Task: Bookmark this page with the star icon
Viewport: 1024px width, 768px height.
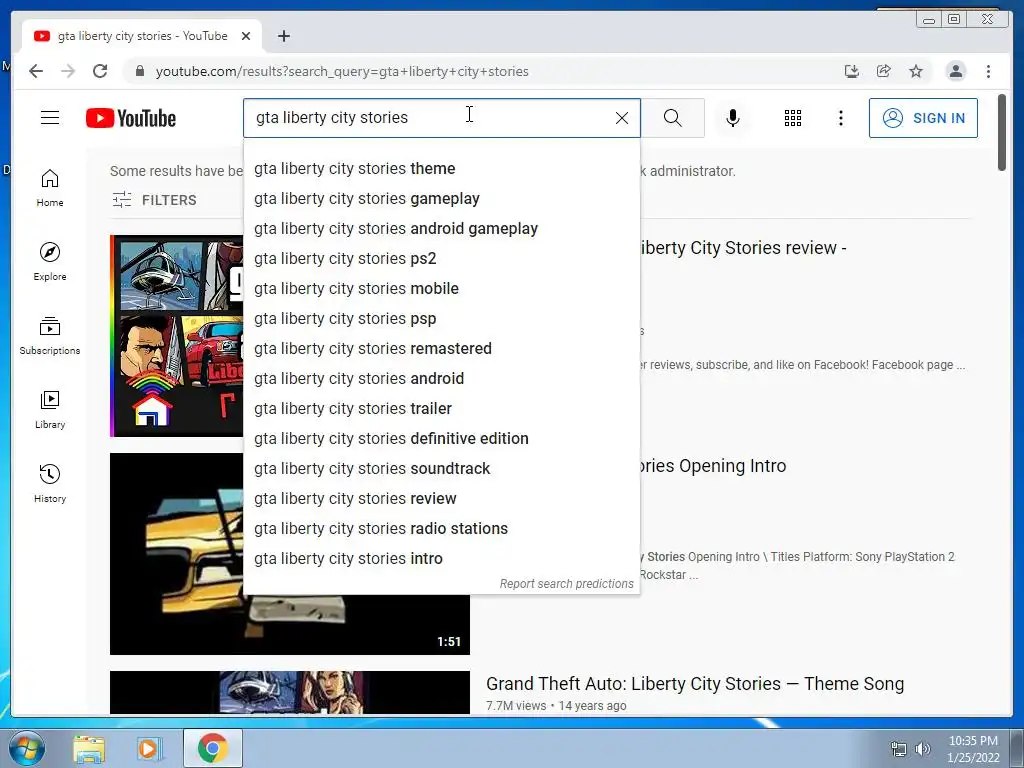Action: (x=916, y=71)
